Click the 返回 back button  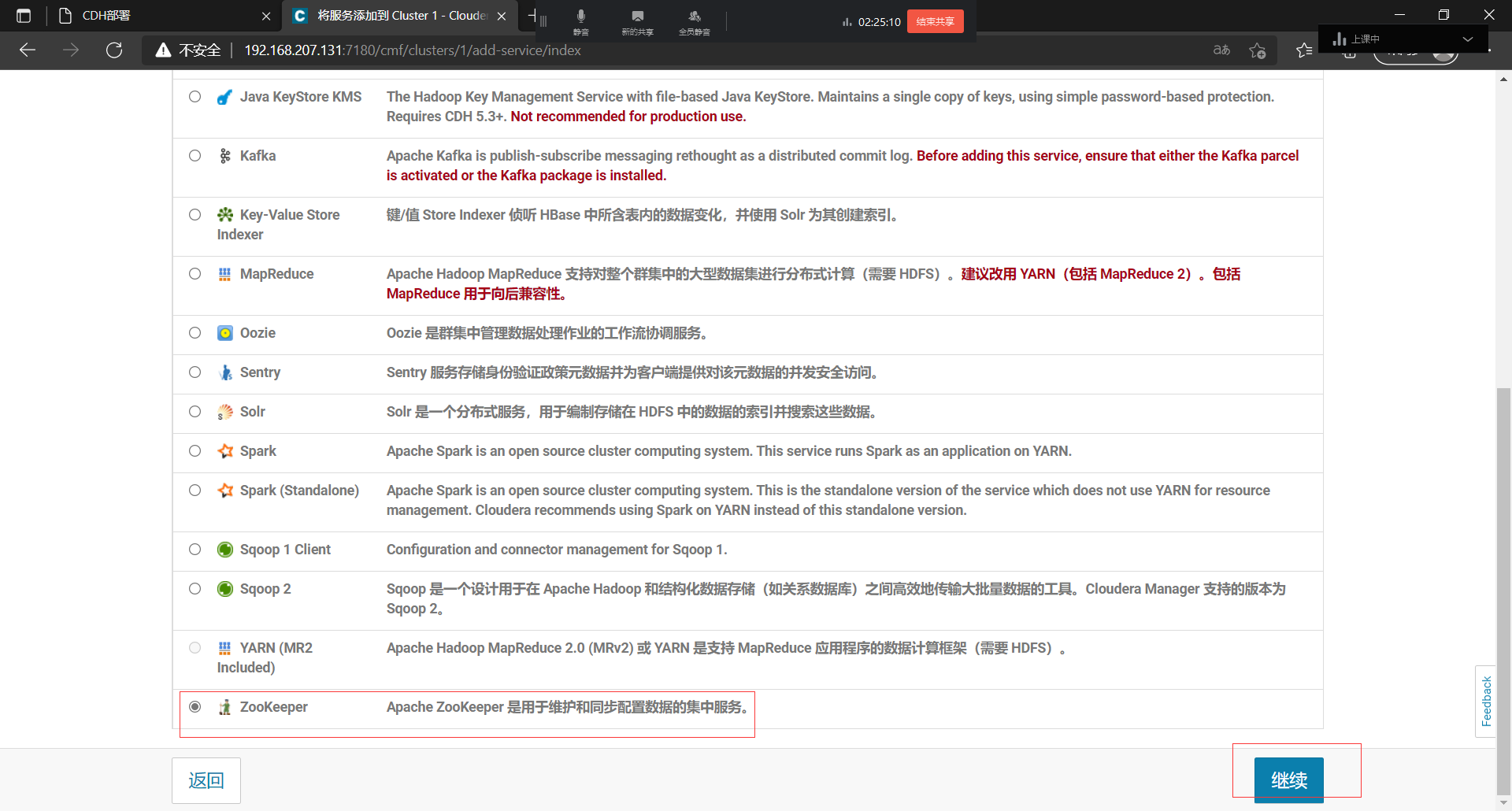point(206,780)
